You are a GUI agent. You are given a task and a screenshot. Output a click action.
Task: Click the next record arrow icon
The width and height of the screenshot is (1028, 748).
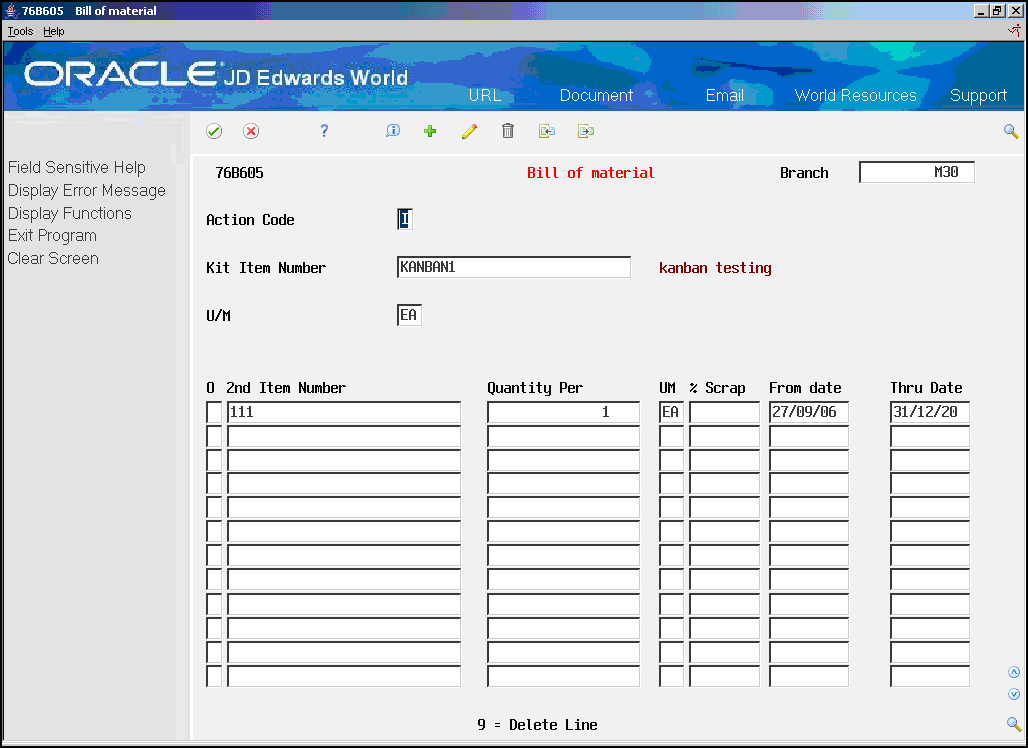coord(585,131)
